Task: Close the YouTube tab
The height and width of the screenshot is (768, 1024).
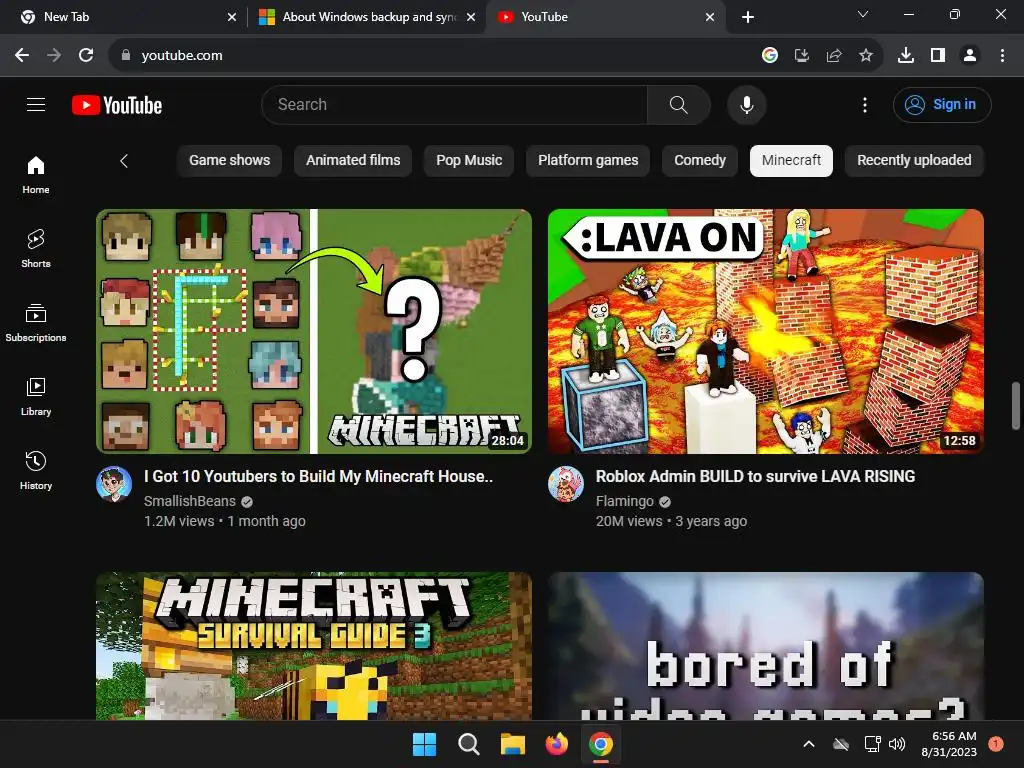Action: tap(710, 17)
